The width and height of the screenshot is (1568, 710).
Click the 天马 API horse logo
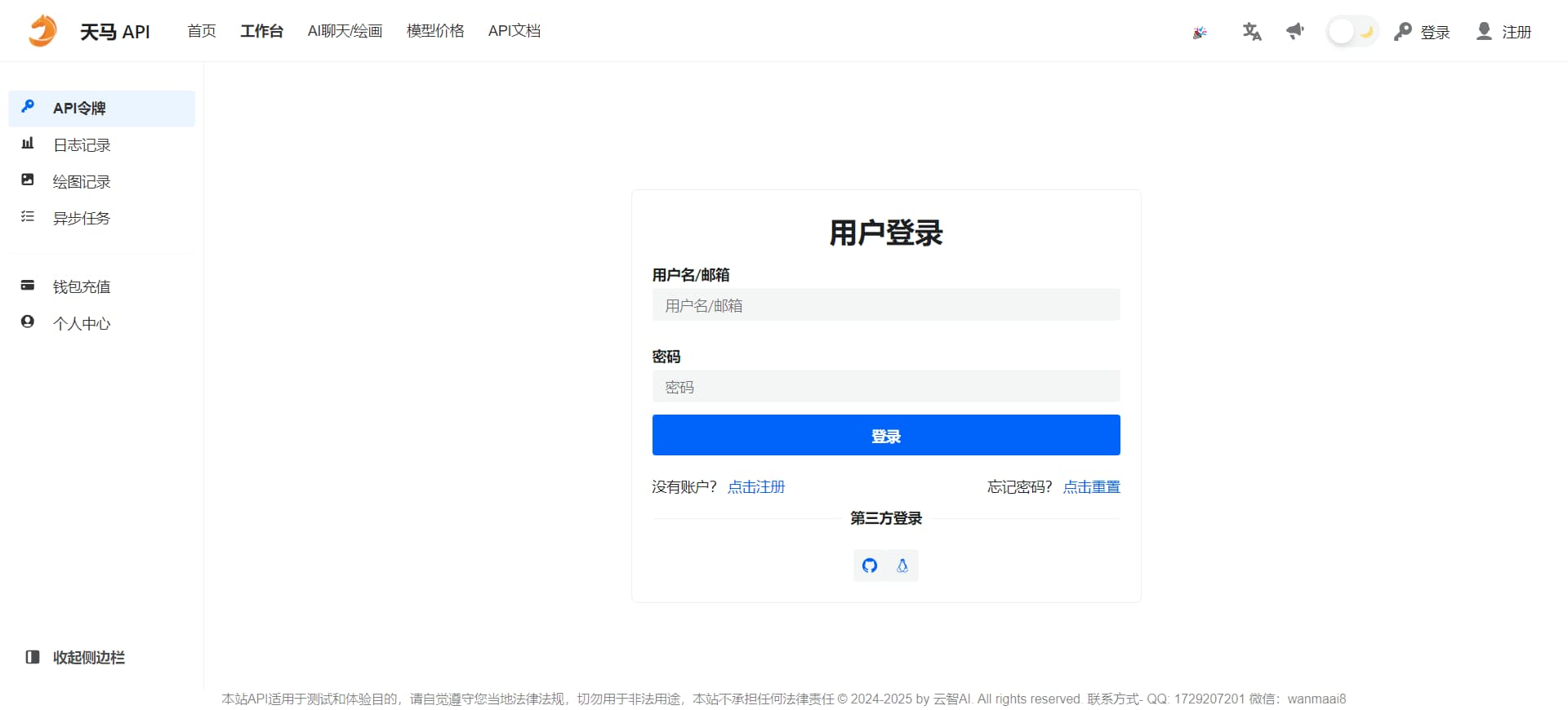point(42,31)
